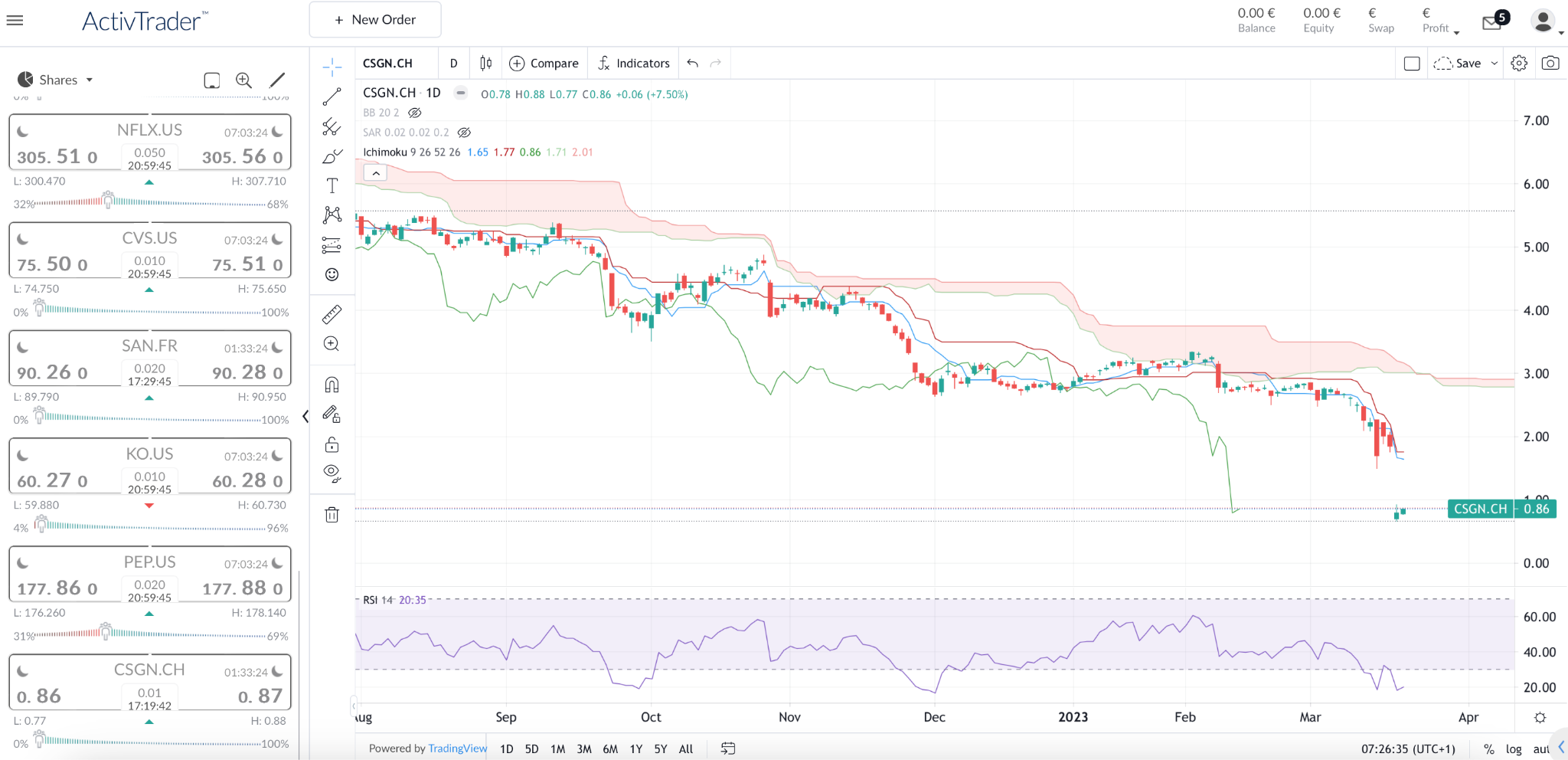Screen dimensions: 1568x760
Task: Toggle stay in drawing mode
Action: 332,414
